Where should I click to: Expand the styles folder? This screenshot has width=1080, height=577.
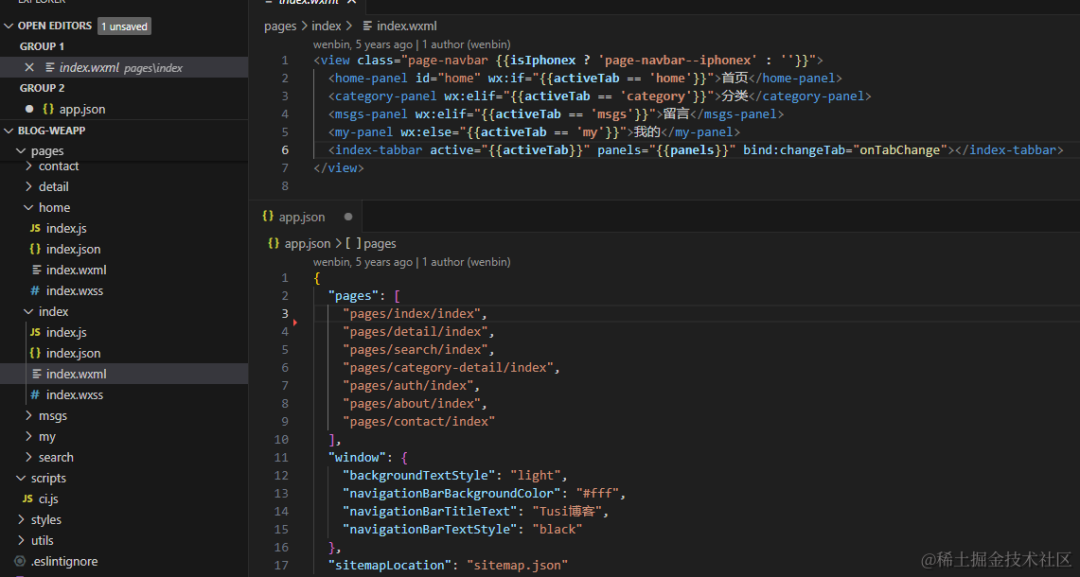click(x=21, y=519)
